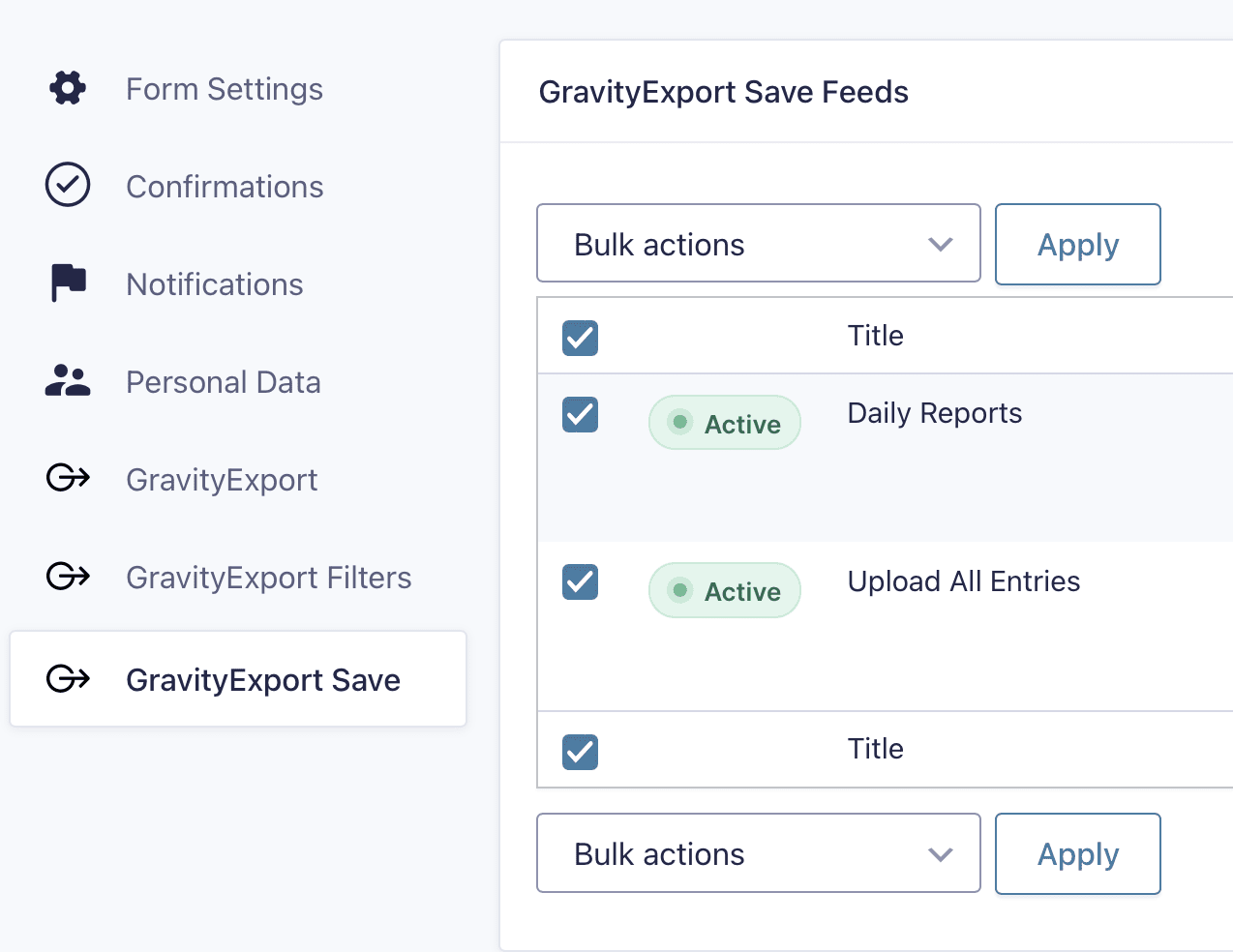Select the GravityExport Save icon
The image size is (1233, 952).
coord(67,679)
